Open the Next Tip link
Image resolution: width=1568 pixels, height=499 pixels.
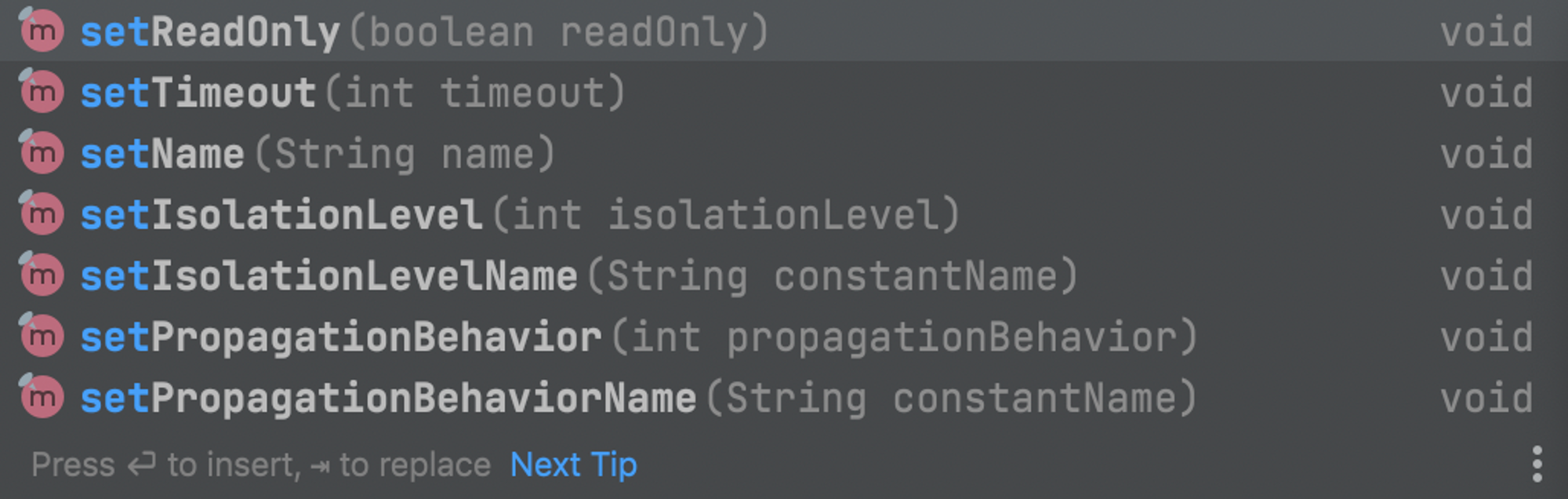point(574,465)
